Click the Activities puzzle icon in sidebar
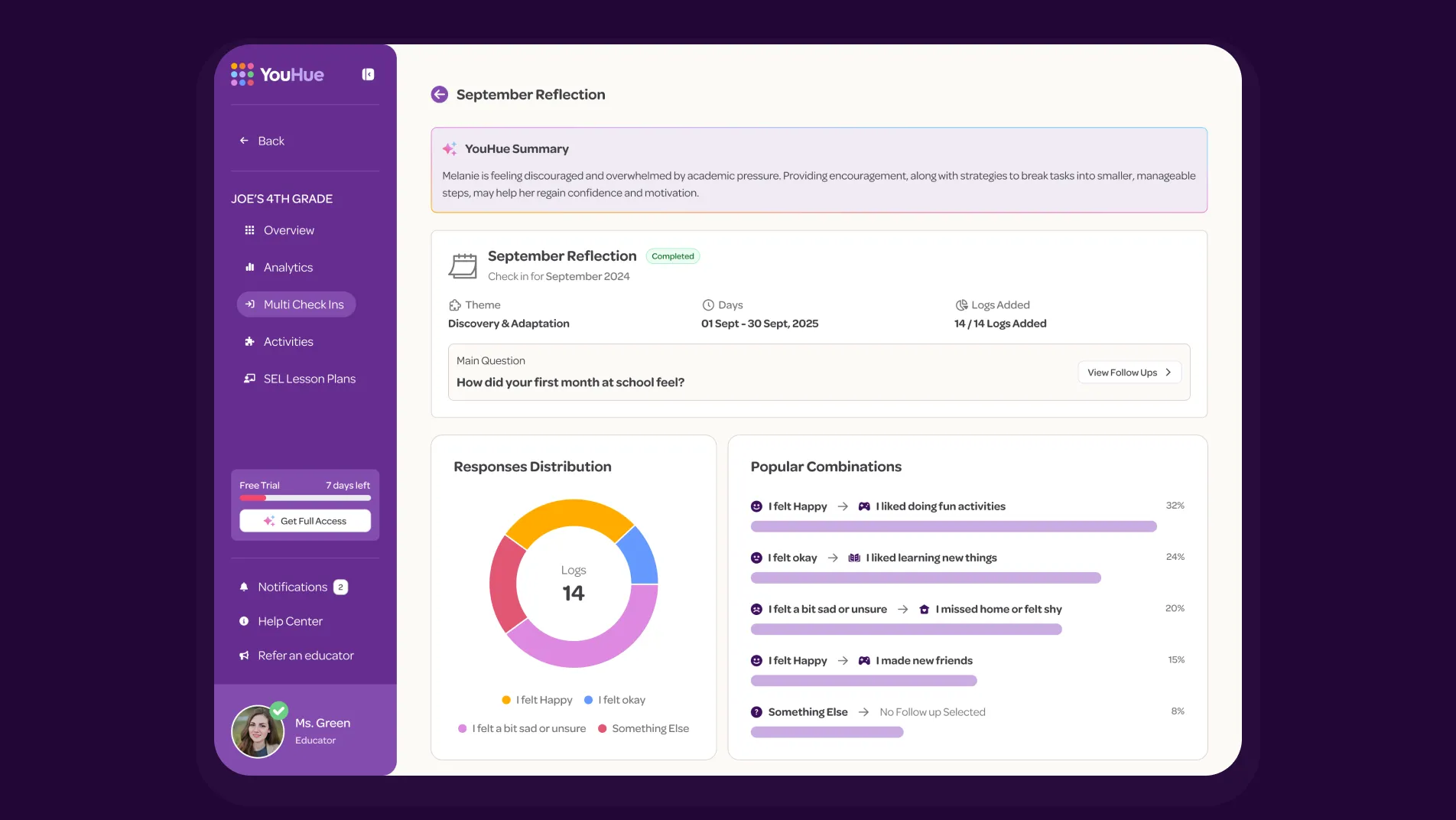Image resolution: width=1456 pixels, height=820 pixels. [x=249, y=341]
